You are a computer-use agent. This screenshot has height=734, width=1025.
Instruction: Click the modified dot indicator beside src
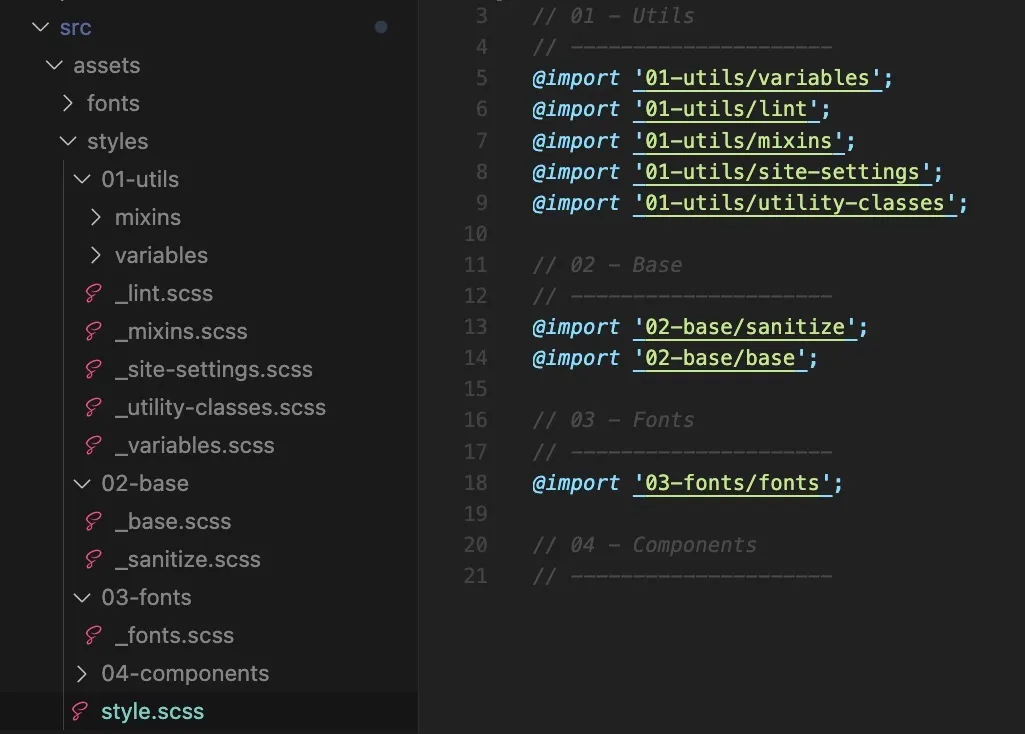[381, 27]
